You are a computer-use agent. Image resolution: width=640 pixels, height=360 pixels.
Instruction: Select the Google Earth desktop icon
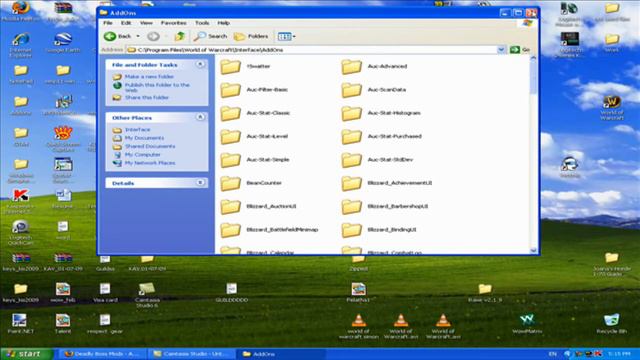(x=63, y=42)
